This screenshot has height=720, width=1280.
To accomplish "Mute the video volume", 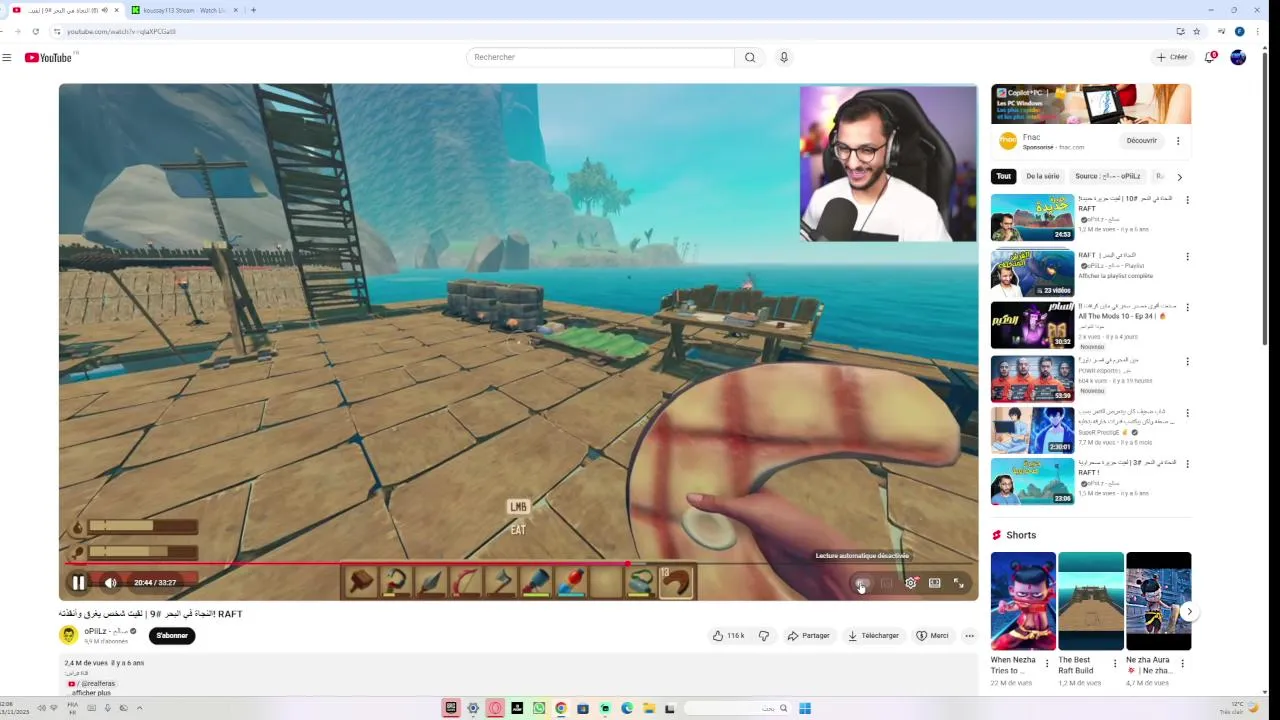I will (111, 583).
